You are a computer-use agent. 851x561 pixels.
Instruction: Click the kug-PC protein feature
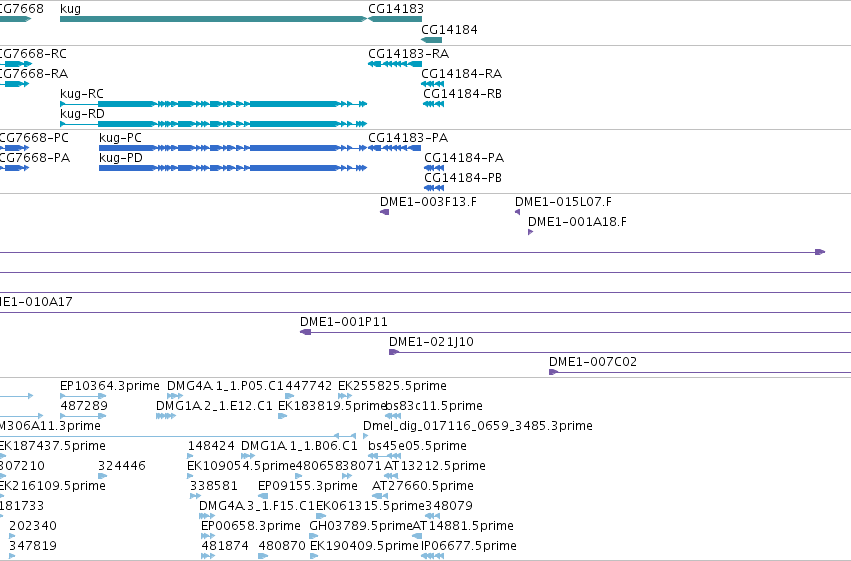[x=233, y=148]
